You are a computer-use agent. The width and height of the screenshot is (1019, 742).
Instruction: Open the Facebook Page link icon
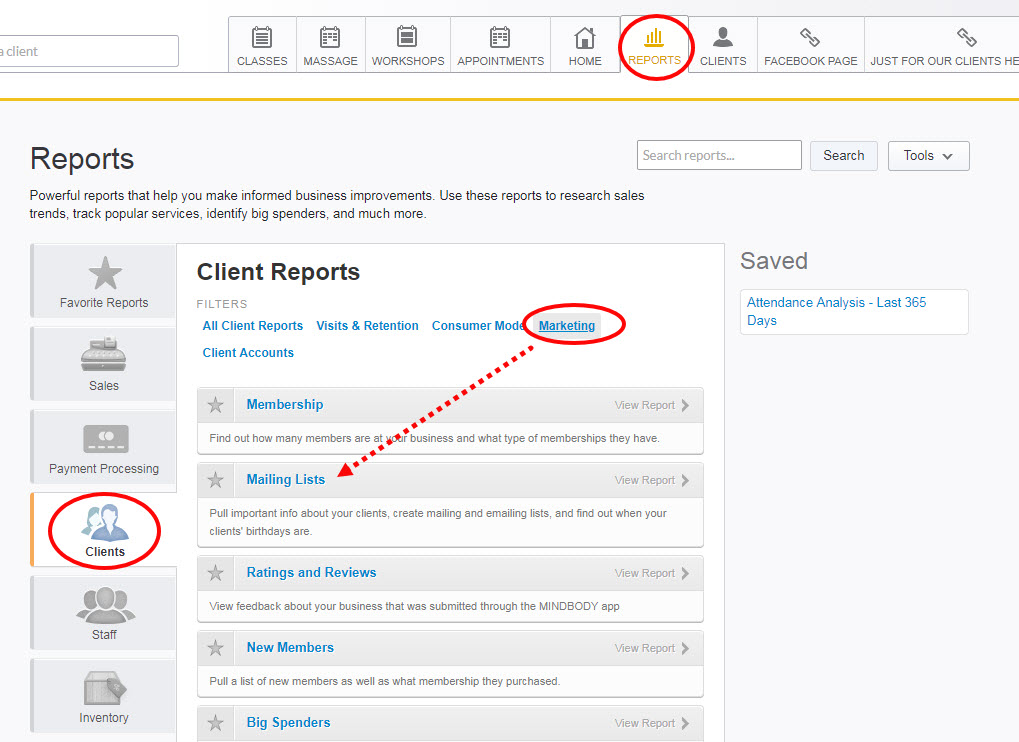[x=810, y=38]
